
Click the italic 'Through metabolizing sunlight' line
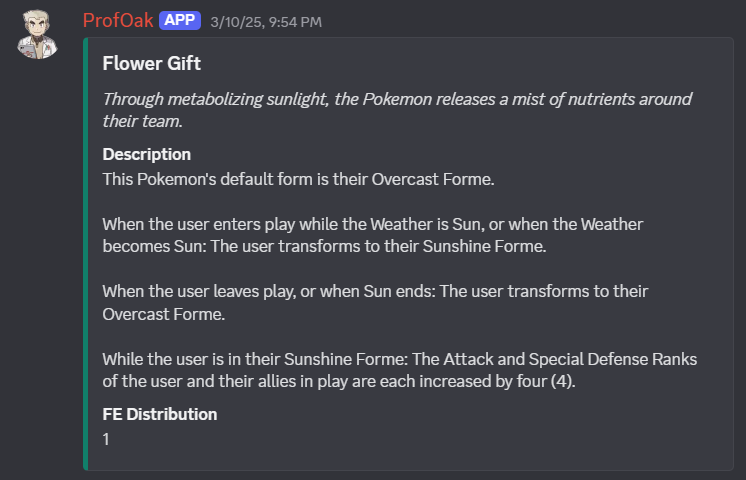(397, 99)
